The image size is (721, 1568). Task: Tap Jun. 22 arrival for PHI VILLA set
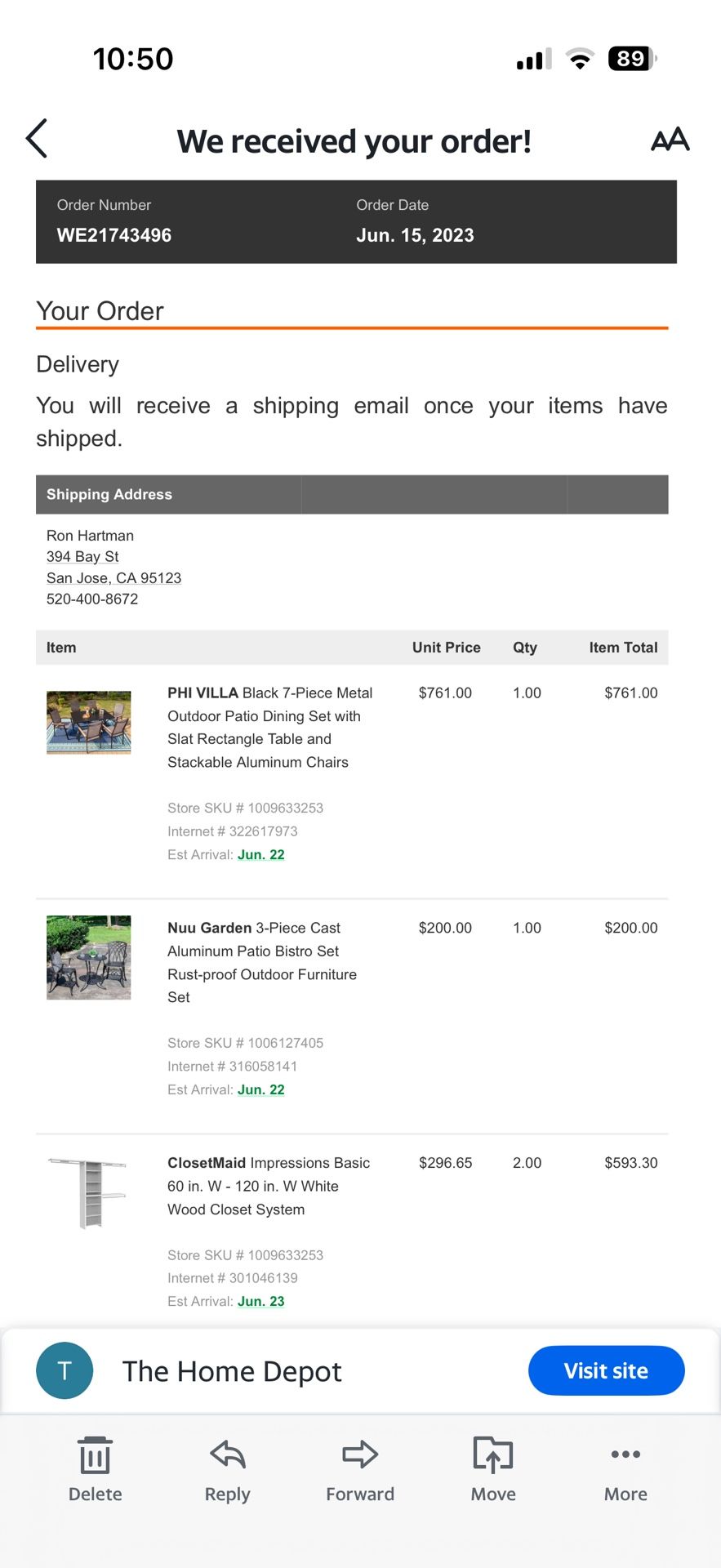pyautogui.click(x=261, y=855)
